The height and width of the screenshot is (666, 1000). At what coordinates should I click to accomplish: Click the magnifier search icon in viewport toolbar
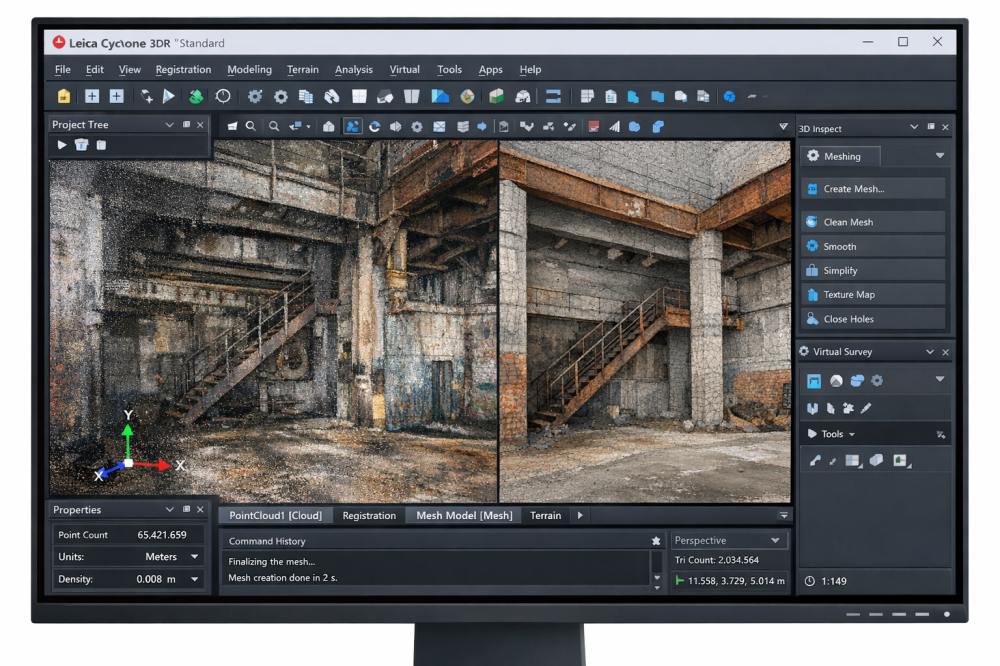click(x=251, y=127)
